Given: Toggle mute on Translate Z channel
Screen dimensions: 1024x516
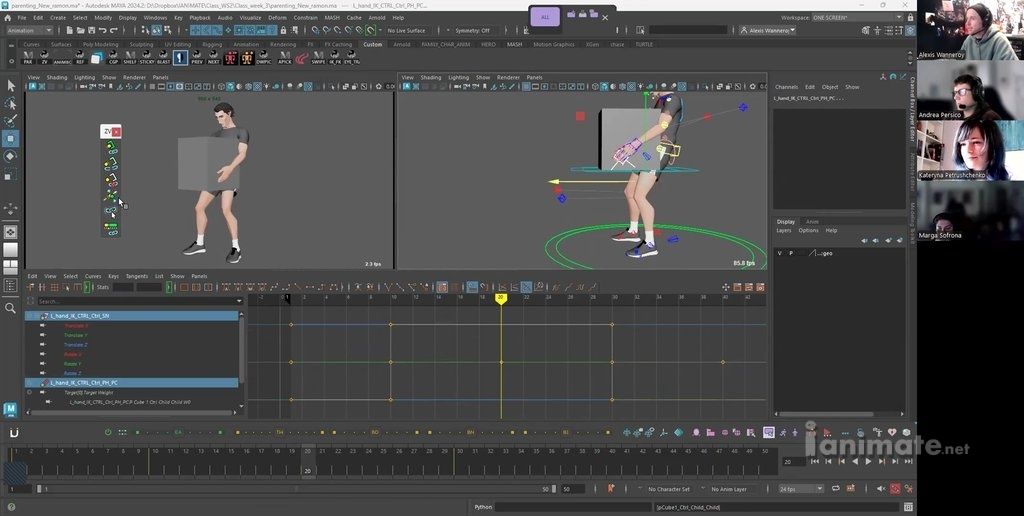Looking at the screenshot, I should point(43,344).
